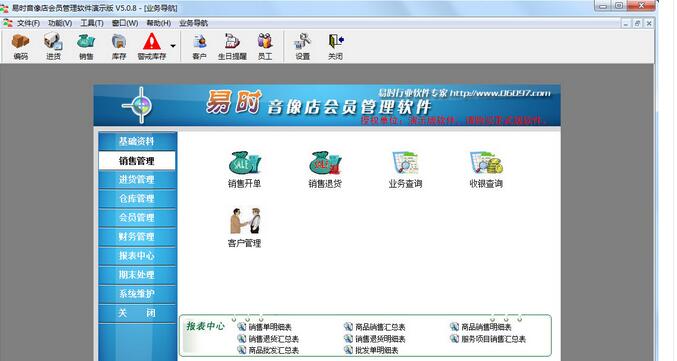Image resolution: width=677 pixels, height=361 pixels.
Task: Click the 进货 toolbar icon
Action: (53, 47)
